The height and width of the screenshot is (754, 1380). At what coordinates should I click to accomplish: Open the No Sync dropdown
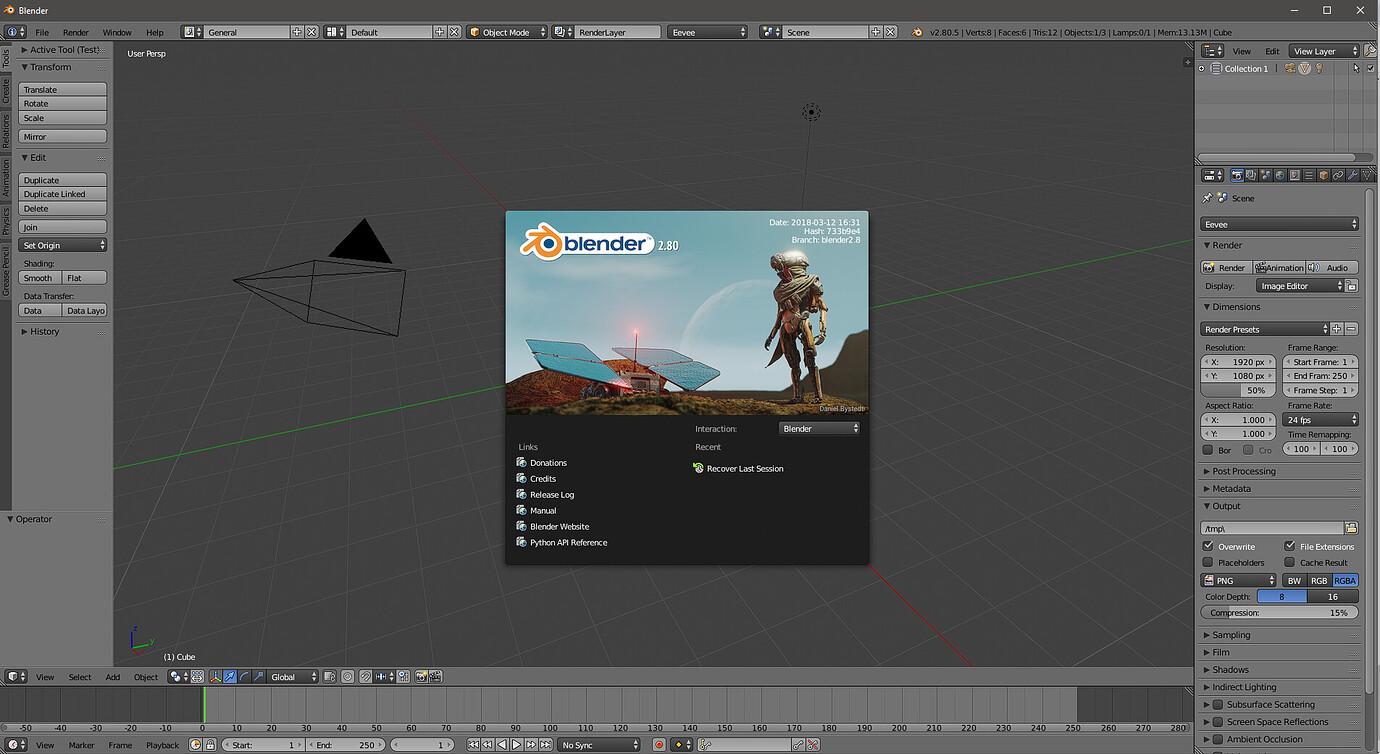599,745
